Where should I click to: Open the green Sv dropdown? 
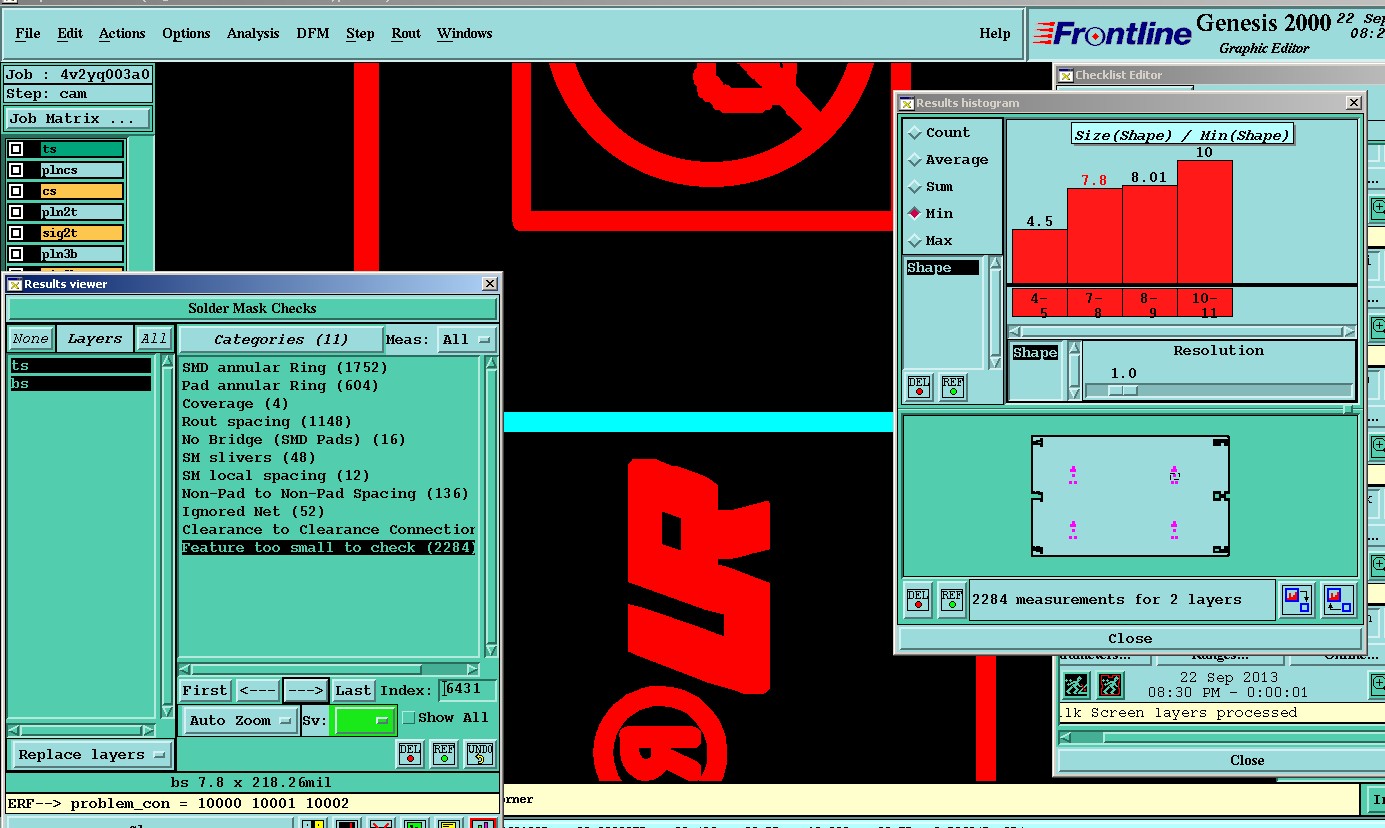(364, 720)
